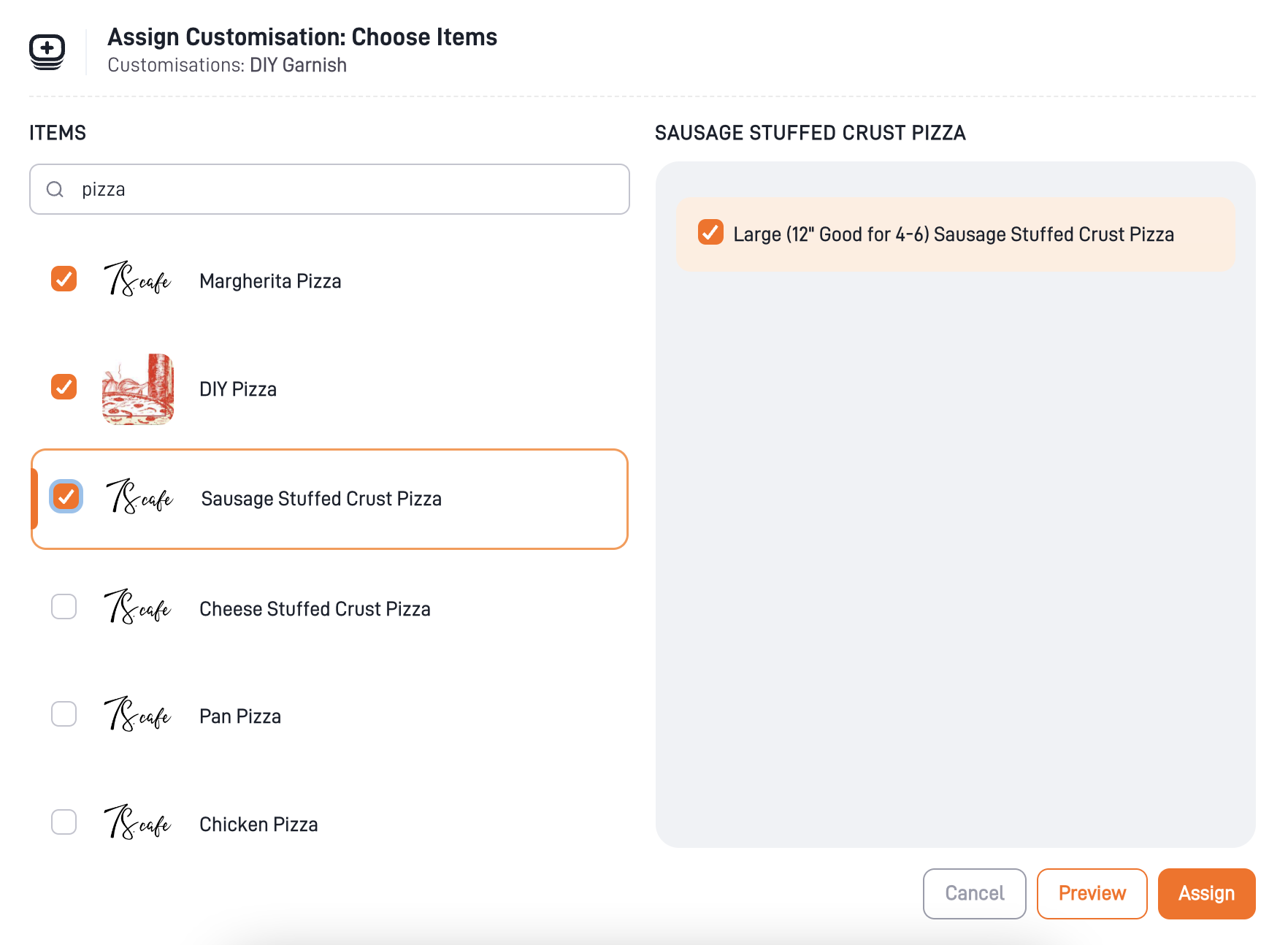This screenshot has width=1288, height=945.
Task: Click the Sausage Stuffed Crust Pizza logo
Action: pos(139,498)
